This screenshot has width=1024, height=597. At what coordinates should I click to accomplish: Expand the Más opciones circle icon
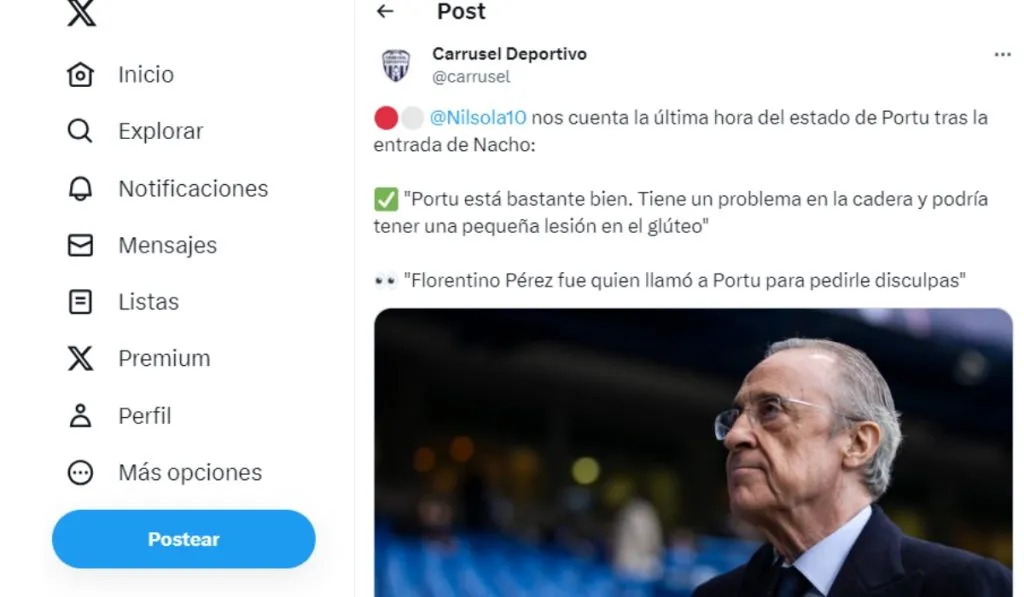click(x=80, y=472)
